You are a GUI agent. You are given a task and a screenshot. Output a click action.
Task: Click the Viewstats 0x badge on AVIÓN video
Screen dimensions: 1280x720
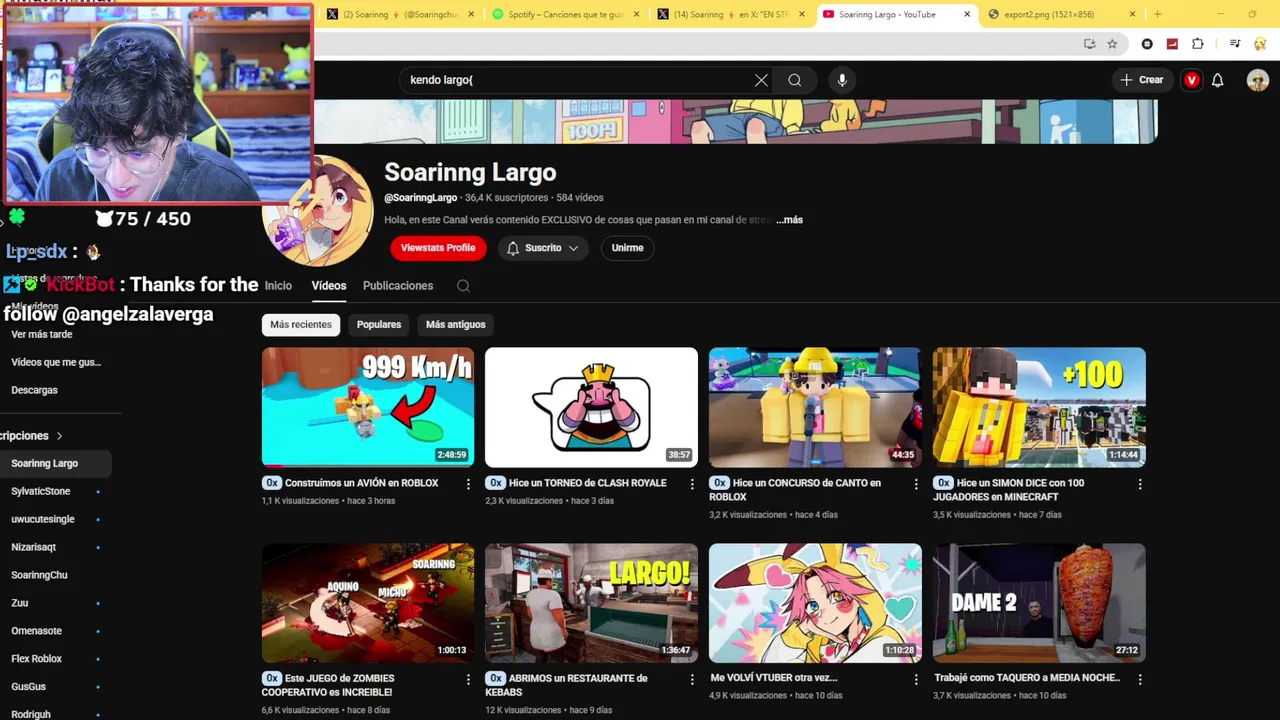272,483
